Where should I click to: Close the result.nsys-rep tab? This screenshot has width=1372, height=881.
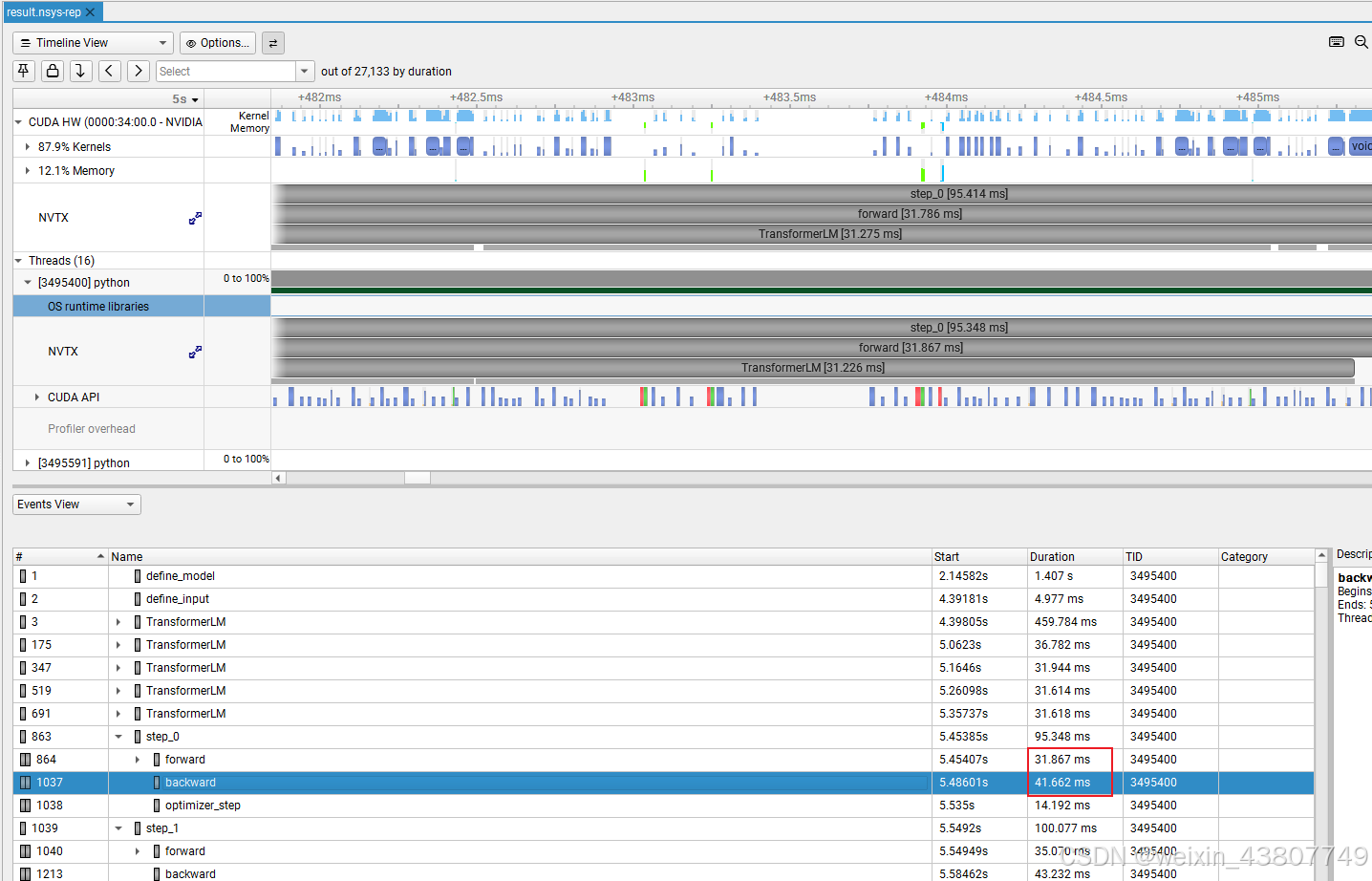pos(91,12)
